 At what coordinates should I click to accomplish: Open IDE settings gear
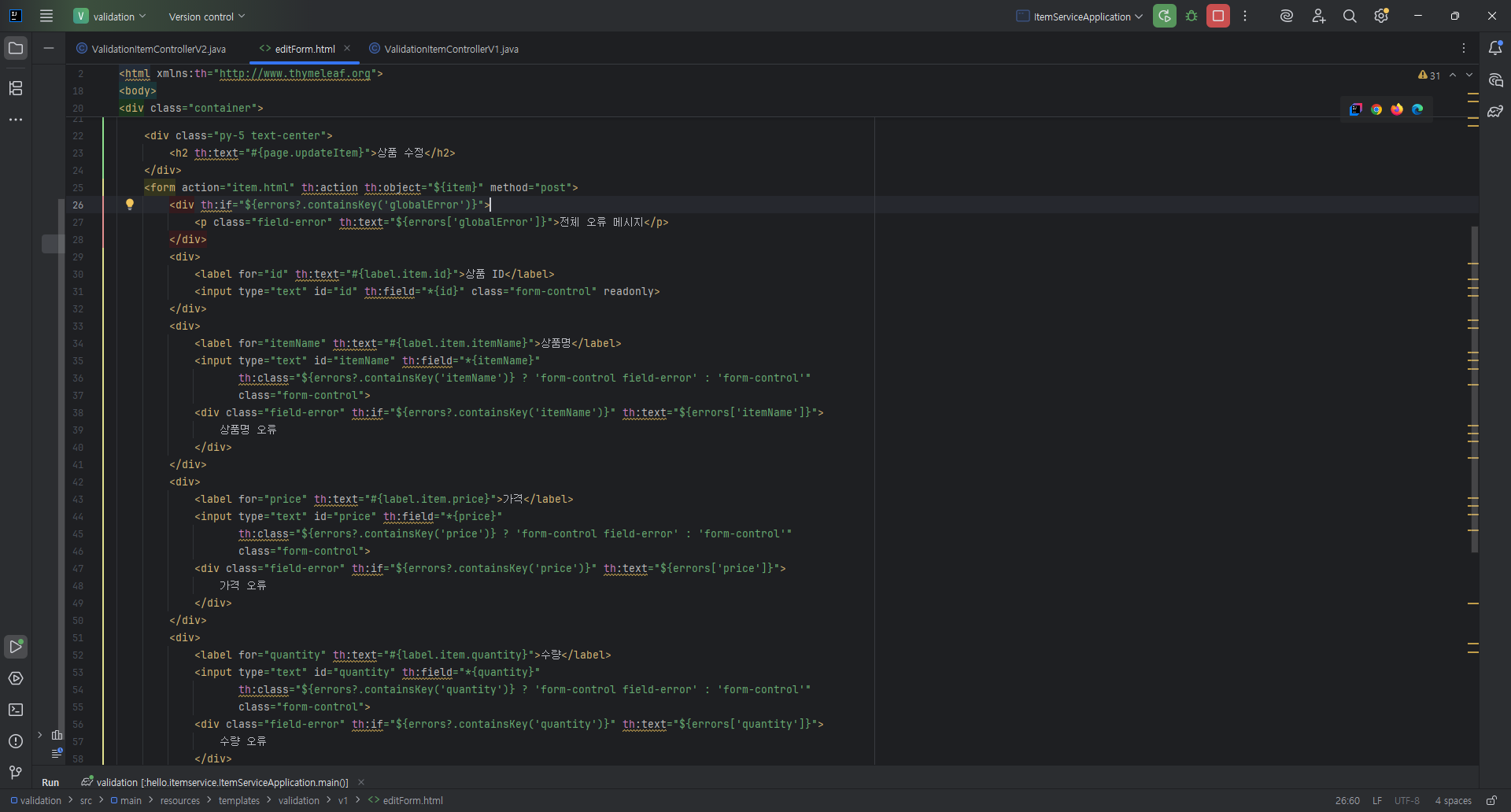click(1381, 16)
